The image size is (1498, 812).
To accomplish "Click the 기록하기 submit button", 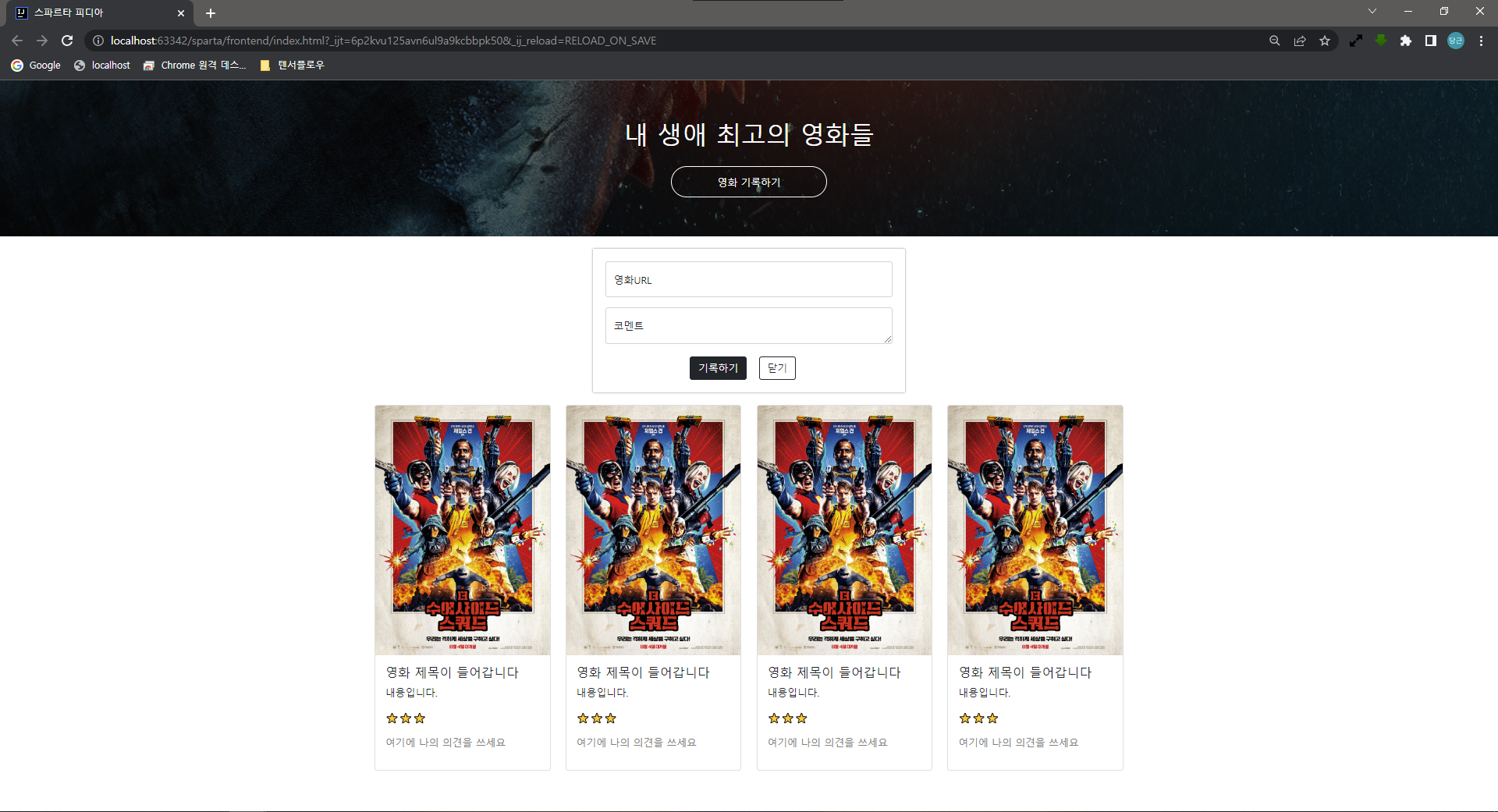I will (x=718, y=368).
